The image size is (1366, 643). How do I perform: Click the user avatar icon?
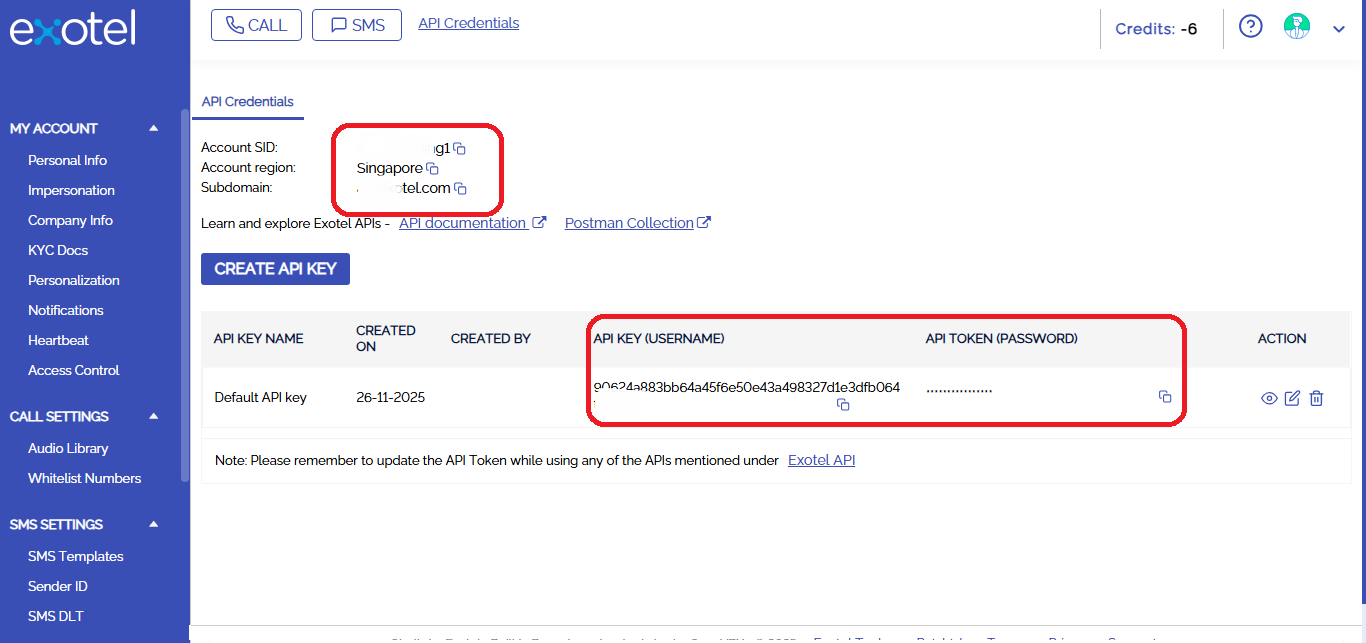point(1297,27)
